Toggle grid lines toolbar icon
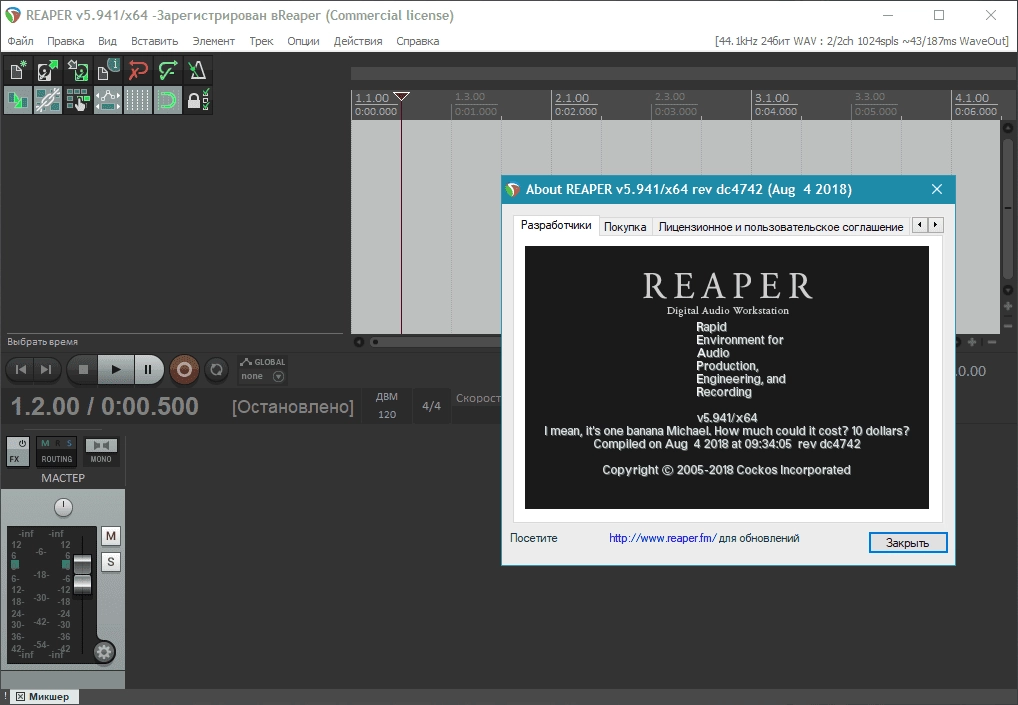The height and width of the screenshot is (705, 1018). click(x=138, y=100)
